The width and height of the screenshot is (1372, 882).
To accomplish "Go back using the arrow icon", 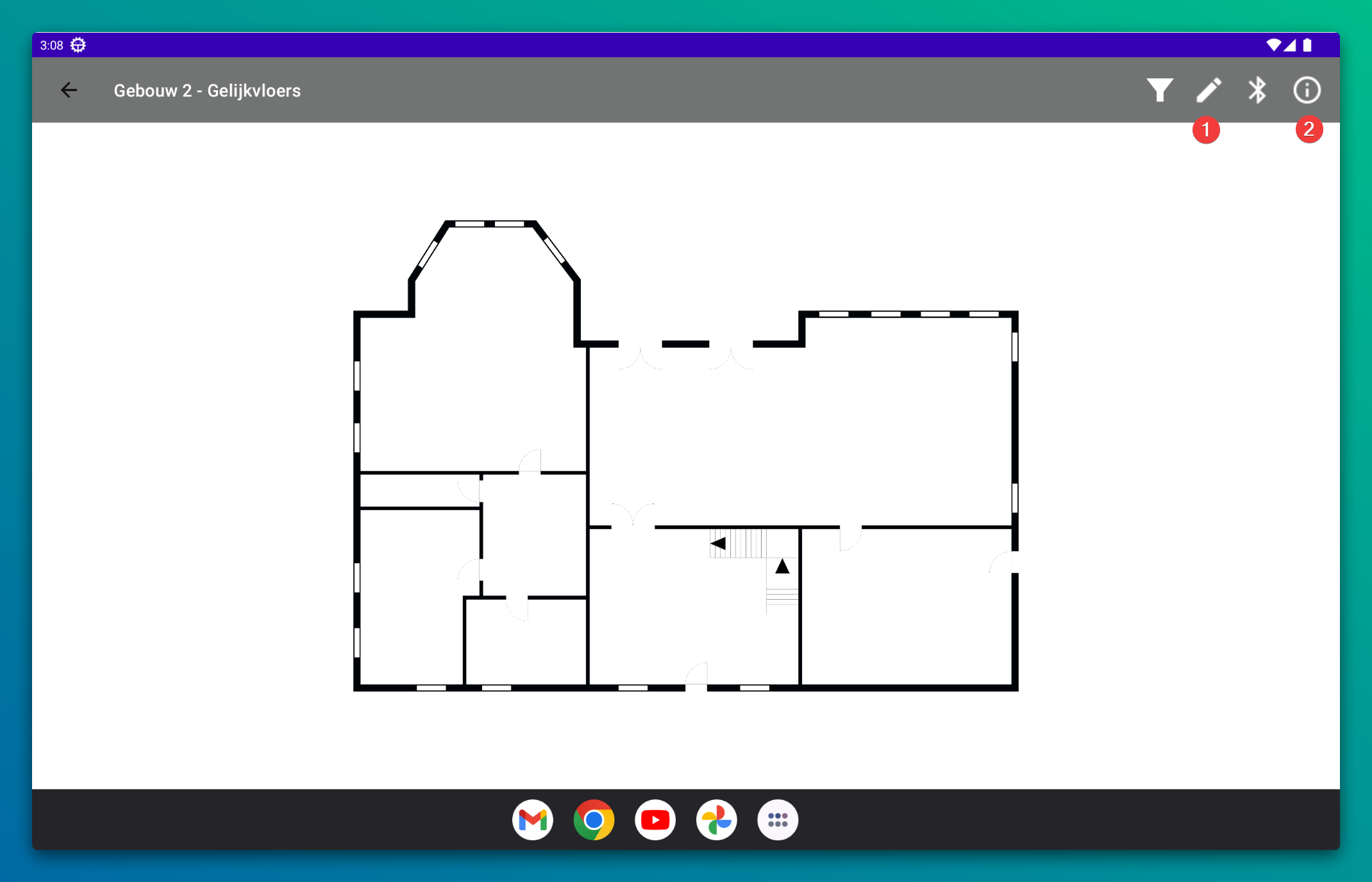I will [69, 90].
